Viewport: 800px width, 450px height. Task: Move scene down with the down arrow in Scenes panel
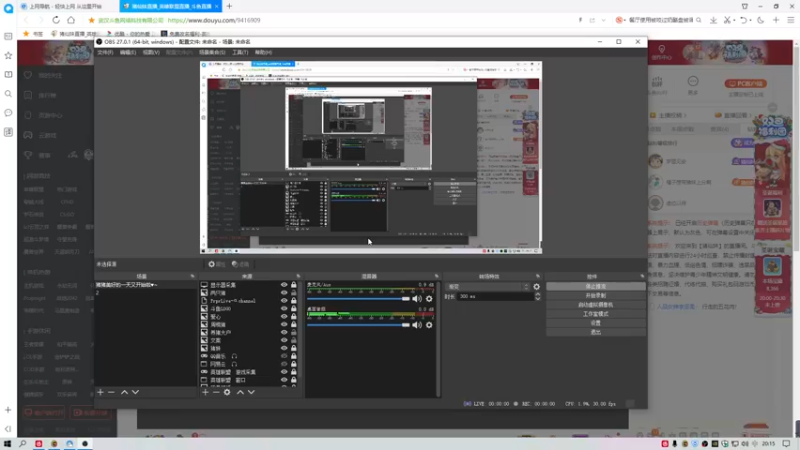pyautogui.click(x=135, y=392)
